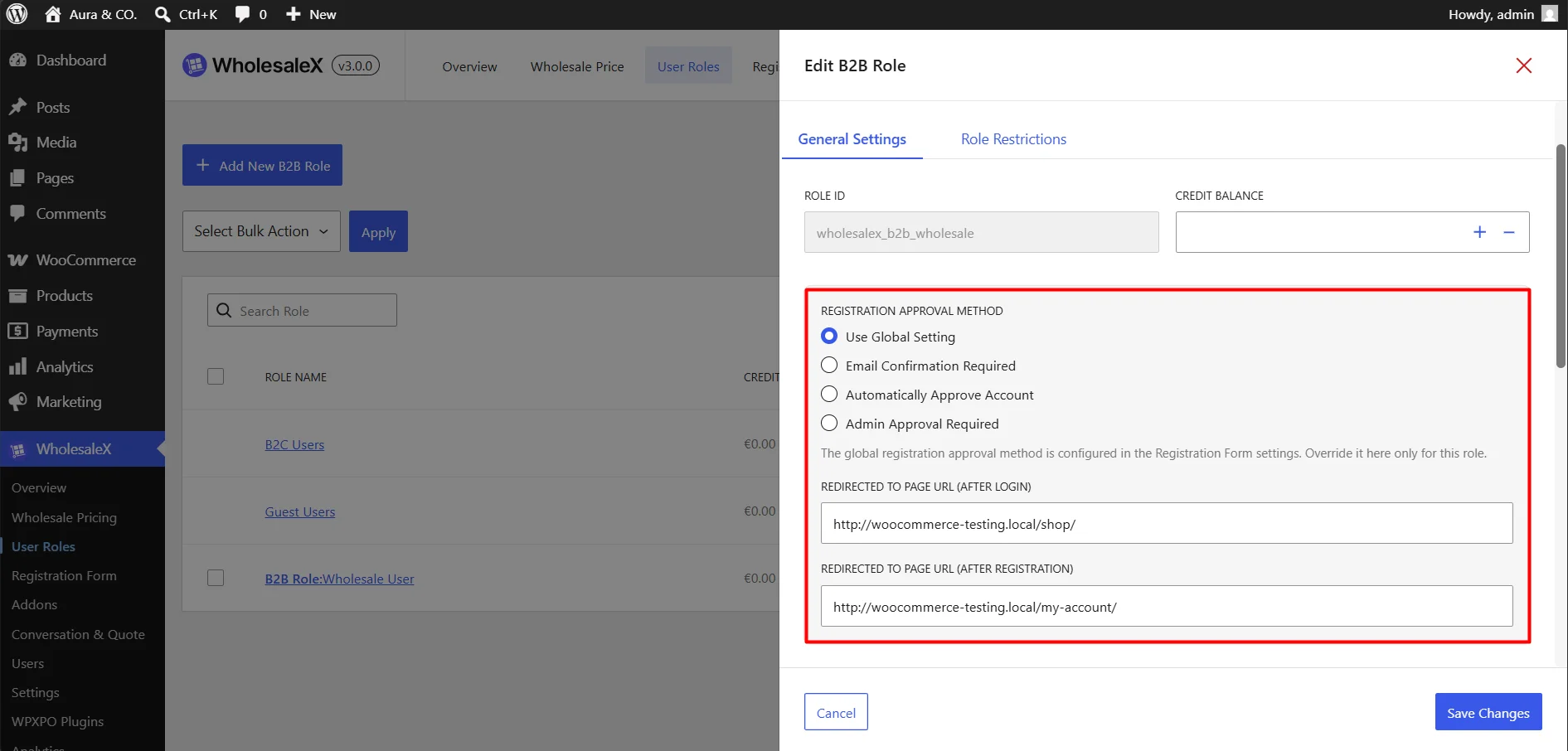This screenshot has width=1568, height=751.
Task: Open the Ctrl+K search magnifier
Action: click(x=163, y=14)
